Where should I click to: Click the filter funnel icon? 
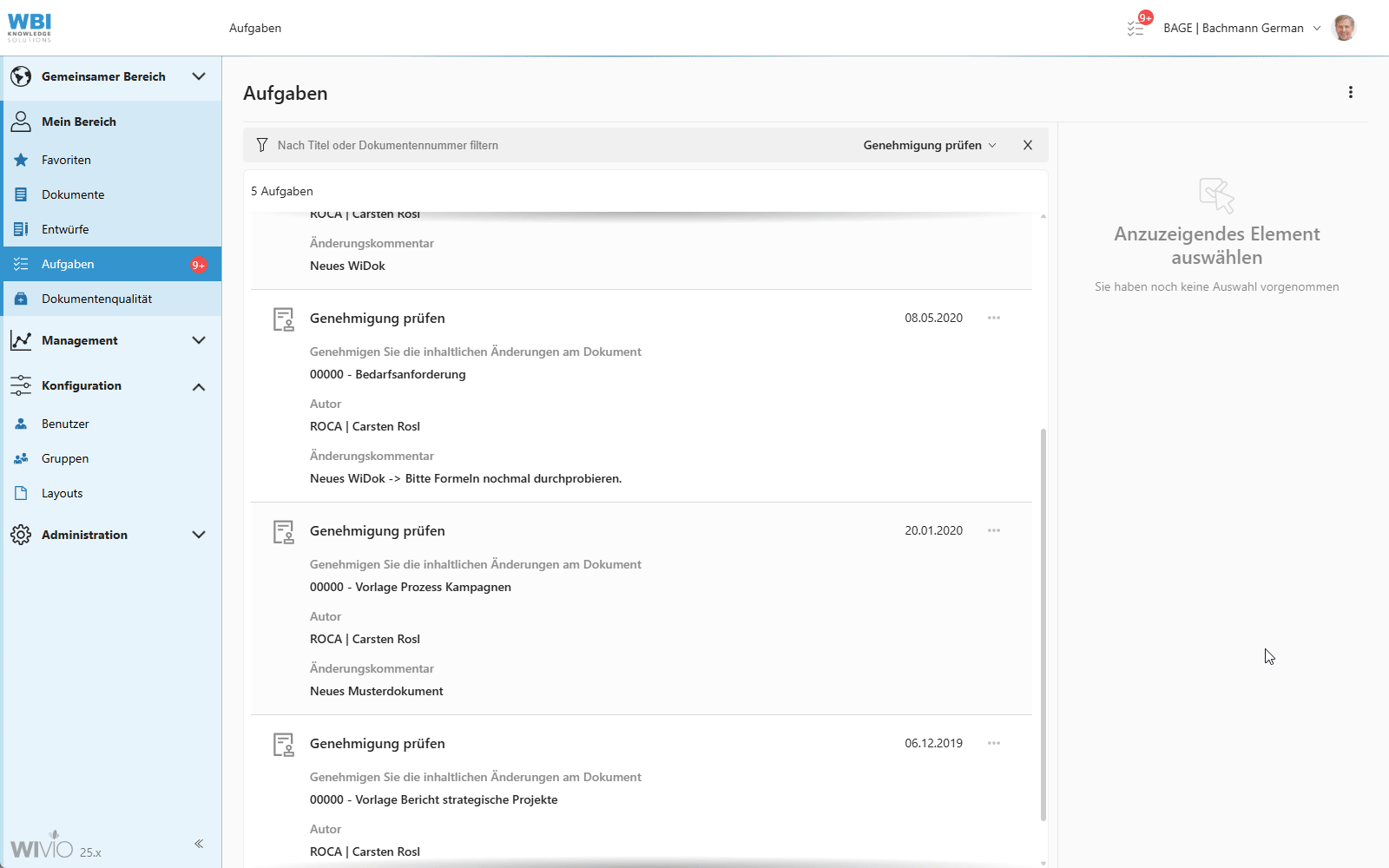coord(261,145)
